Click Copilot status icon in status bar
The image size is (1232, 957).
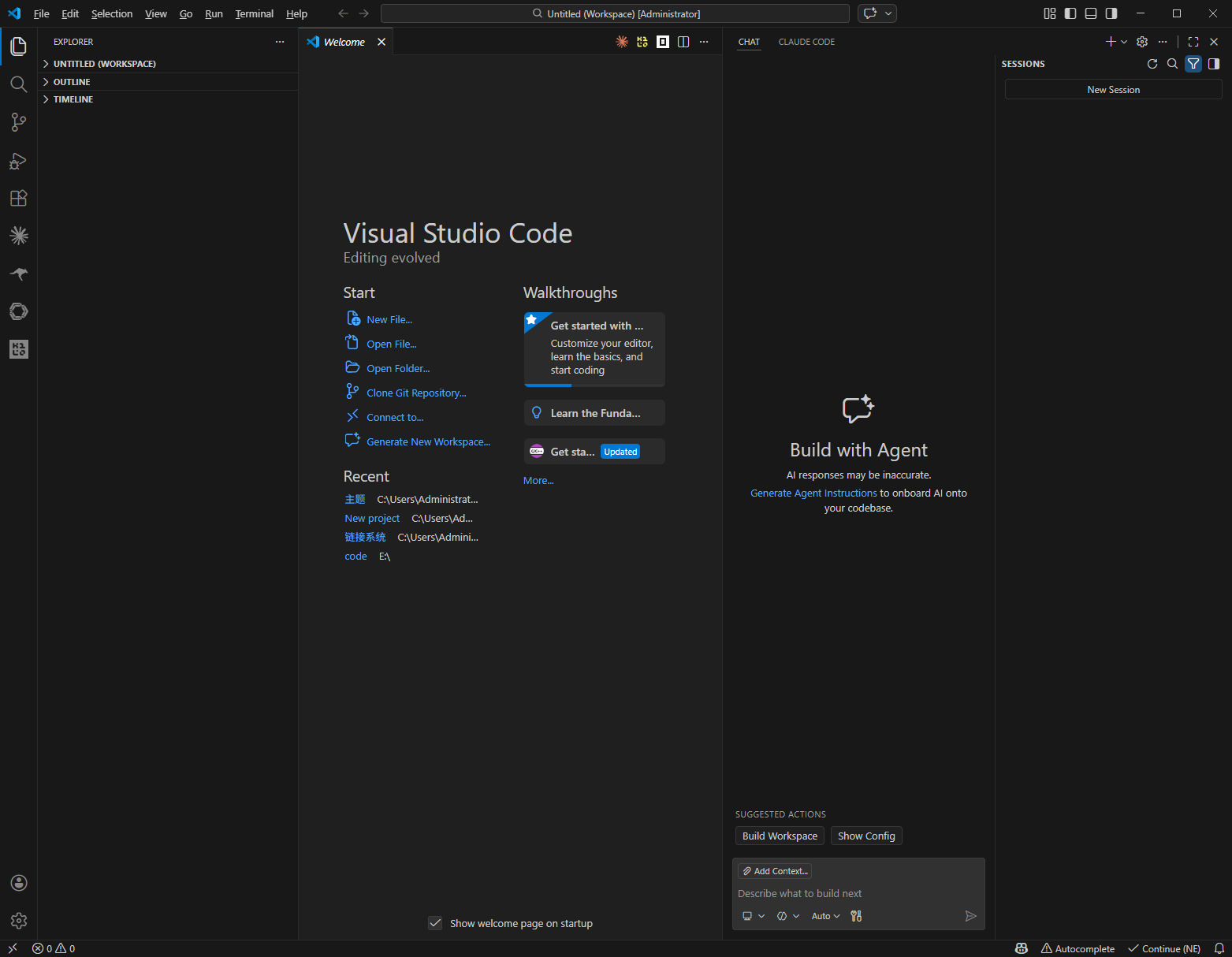point(1022,948)
